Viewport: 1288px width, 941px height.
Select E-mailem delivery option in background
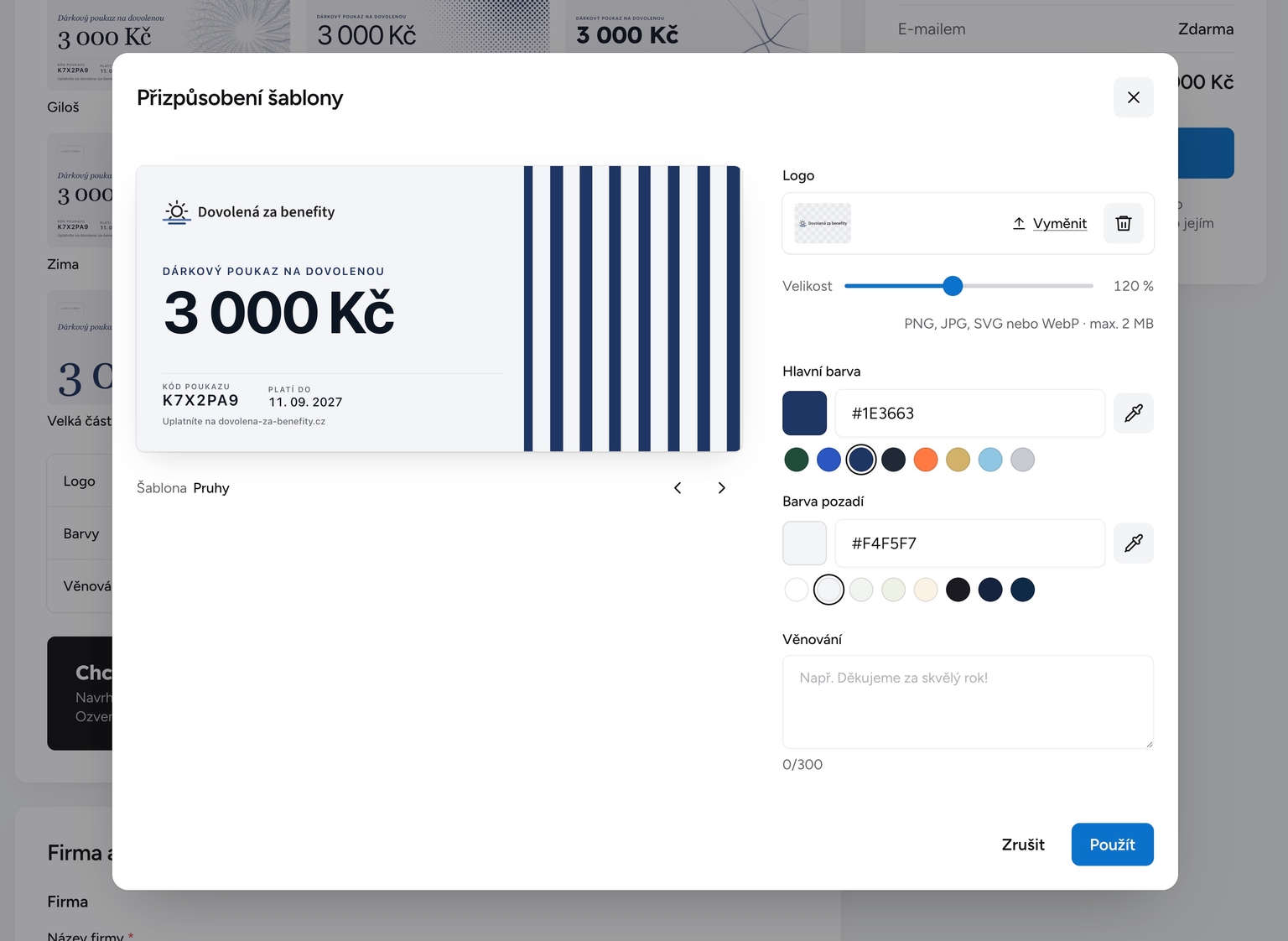click(1065, 29)
